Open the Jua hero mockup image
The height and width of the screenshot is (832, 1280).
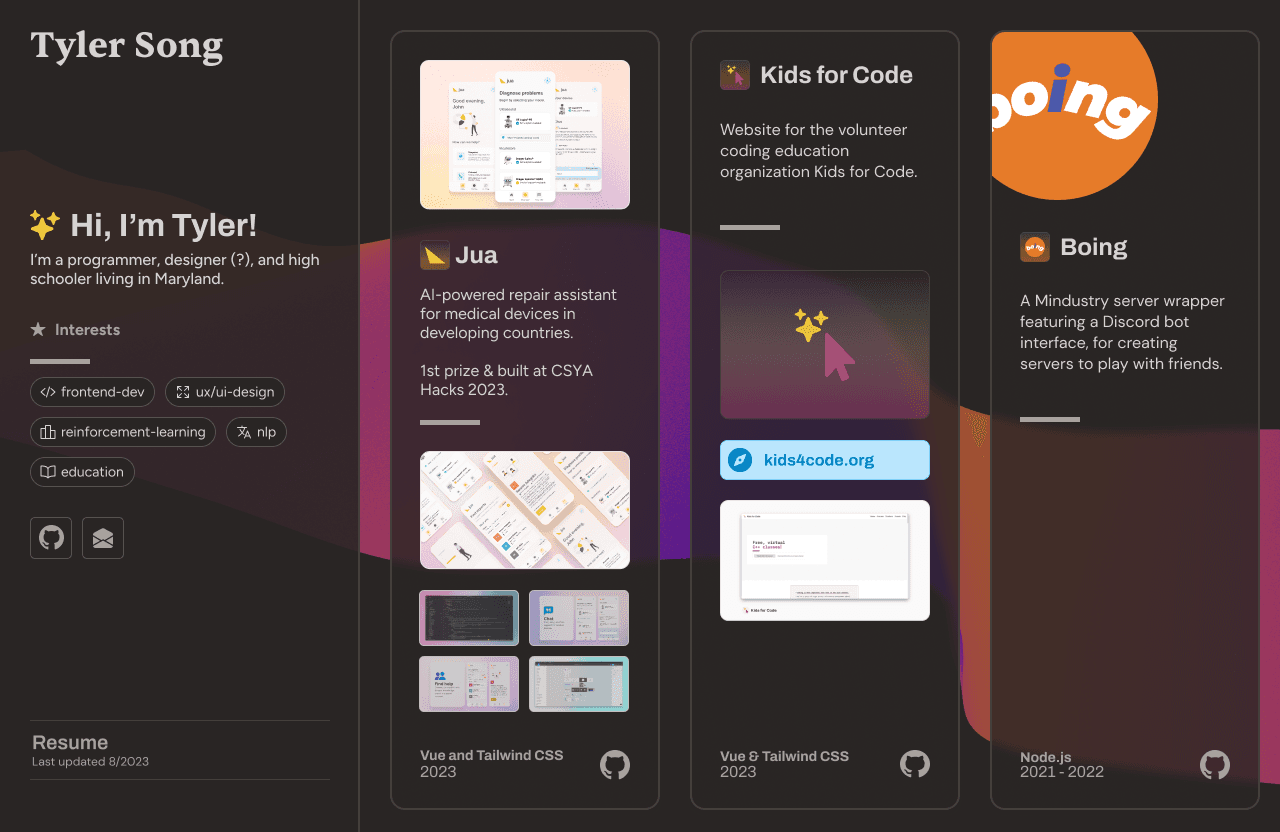click(x=525, y=135)
